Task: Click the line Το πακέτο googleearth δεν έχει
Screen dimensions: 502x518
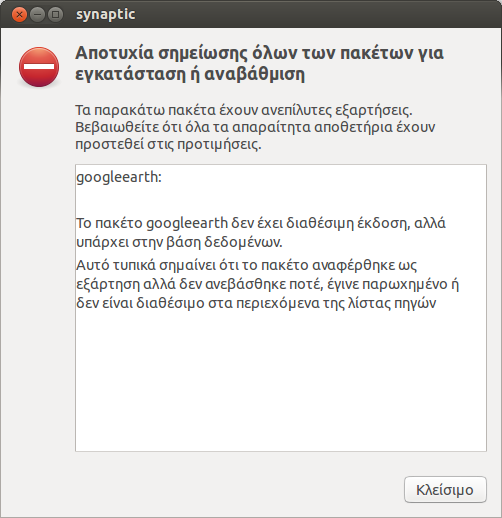Action: (261, 223)
